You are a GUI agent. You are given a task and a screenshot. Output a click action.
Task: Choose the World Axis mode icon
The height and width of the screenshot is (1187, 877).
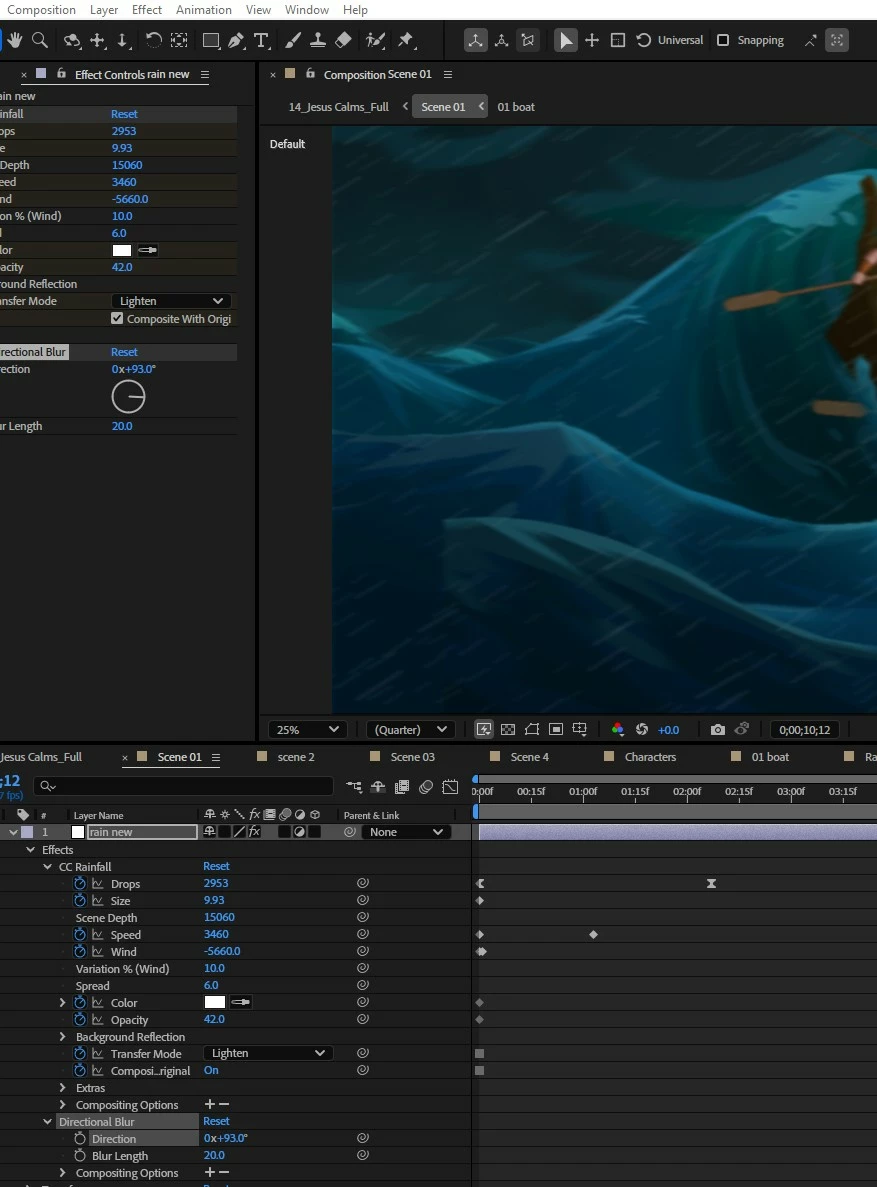click(x=501, y=40)
